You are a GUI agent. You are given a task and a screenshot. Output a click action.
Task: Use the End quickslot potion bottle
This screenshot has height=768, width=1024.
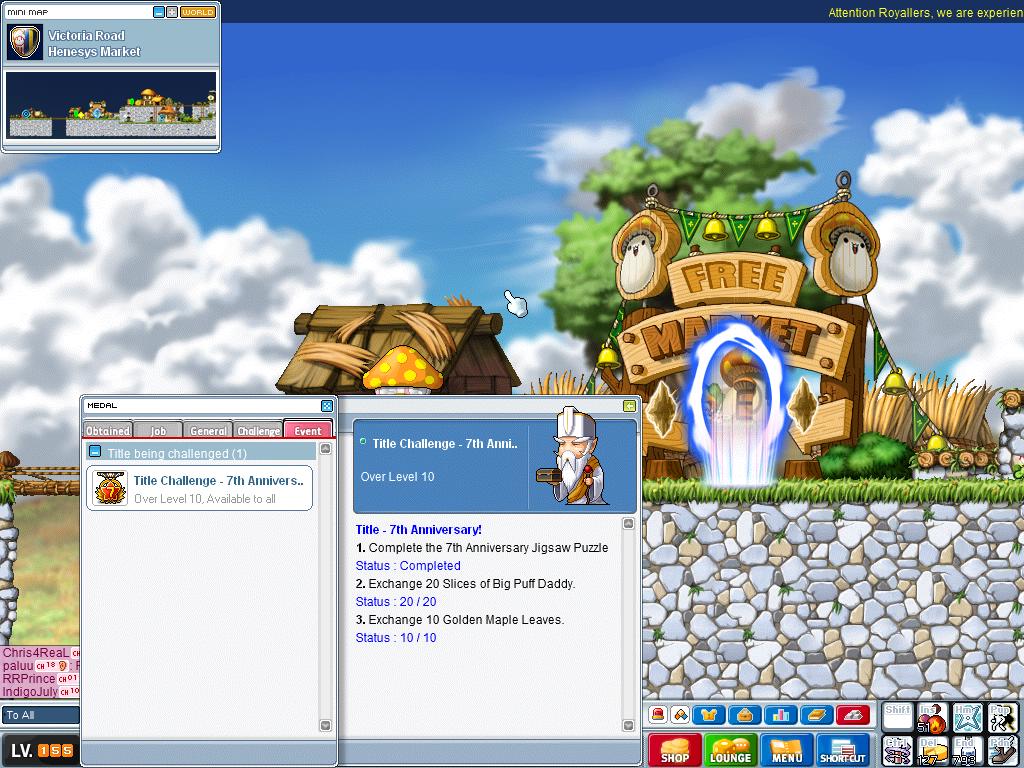coord(967,750)
